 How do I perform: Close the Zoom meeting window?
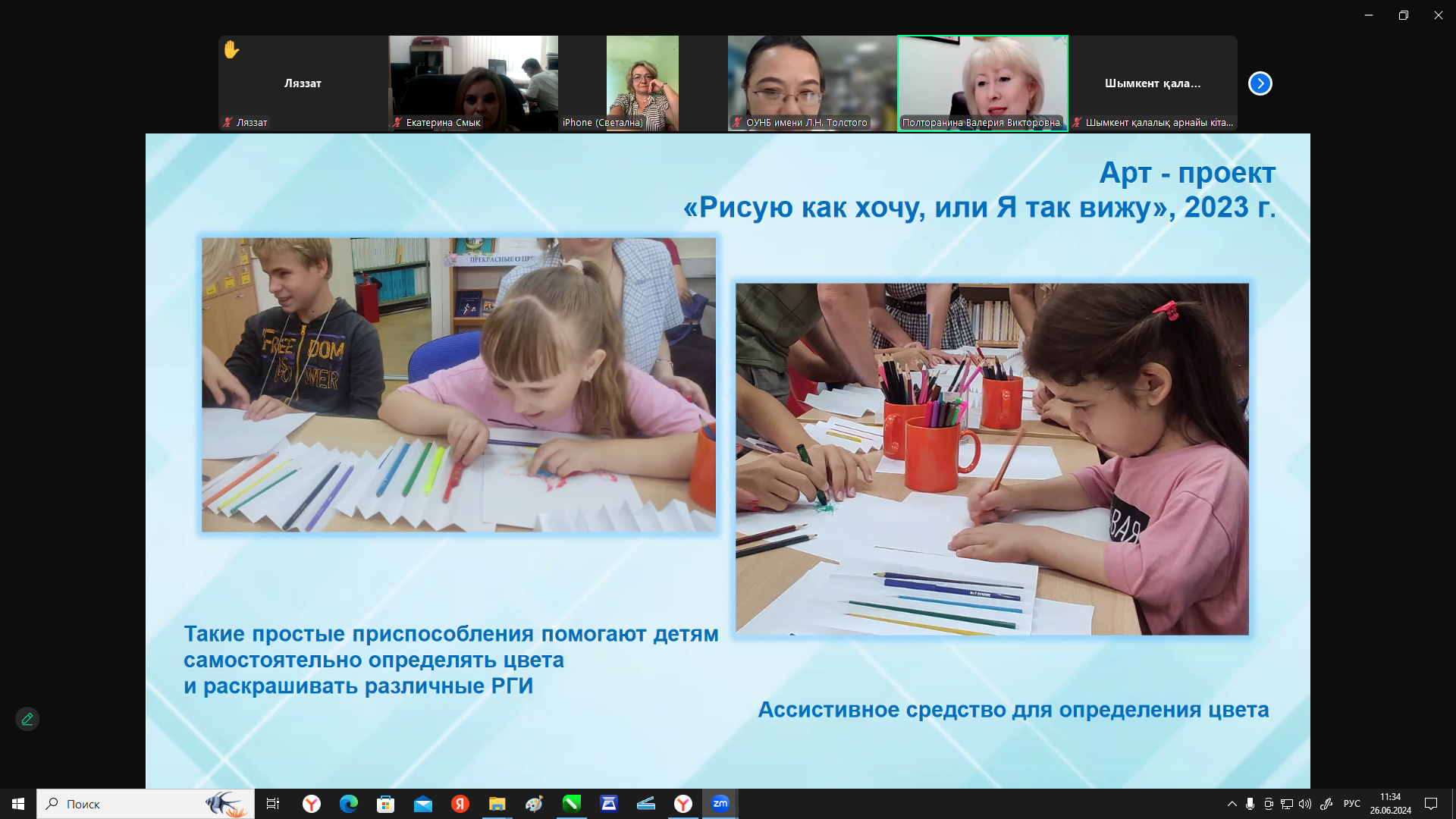[x=1439, y=15]
